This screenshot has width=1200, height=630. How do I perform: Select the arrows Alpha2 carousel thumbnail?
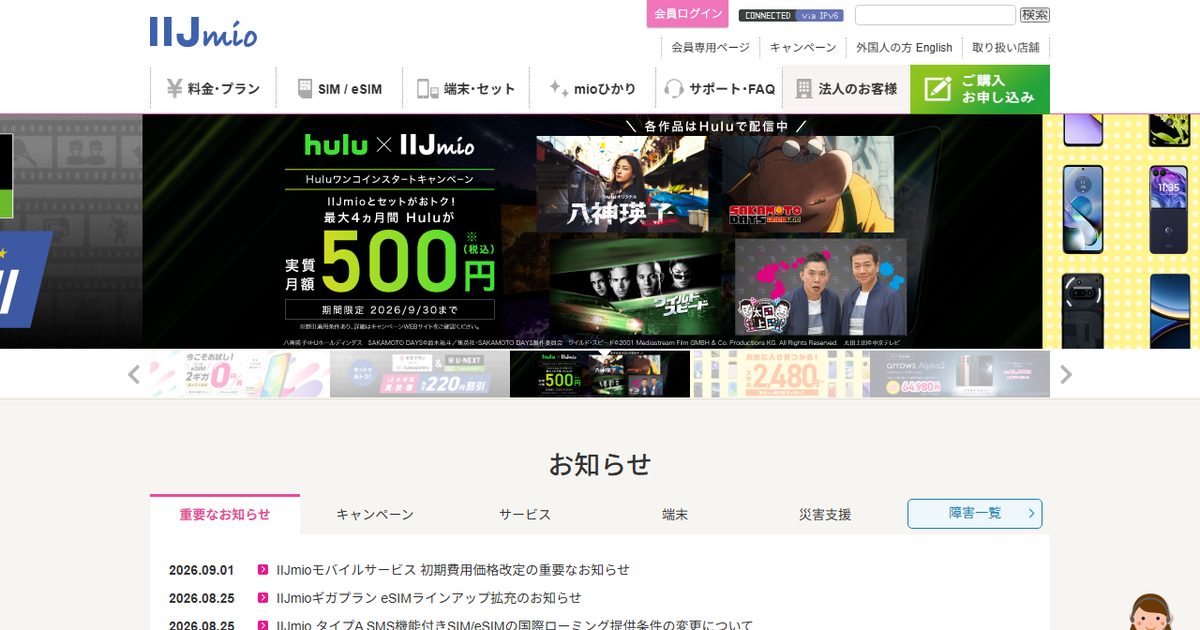click(960, 374)
